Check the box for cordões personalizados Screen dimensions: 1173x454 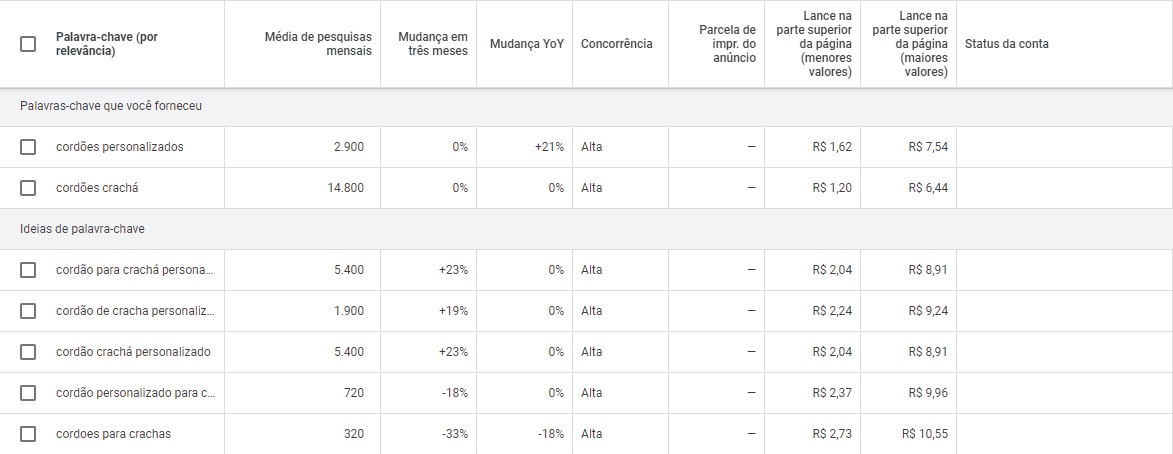(x=28, y=147)
